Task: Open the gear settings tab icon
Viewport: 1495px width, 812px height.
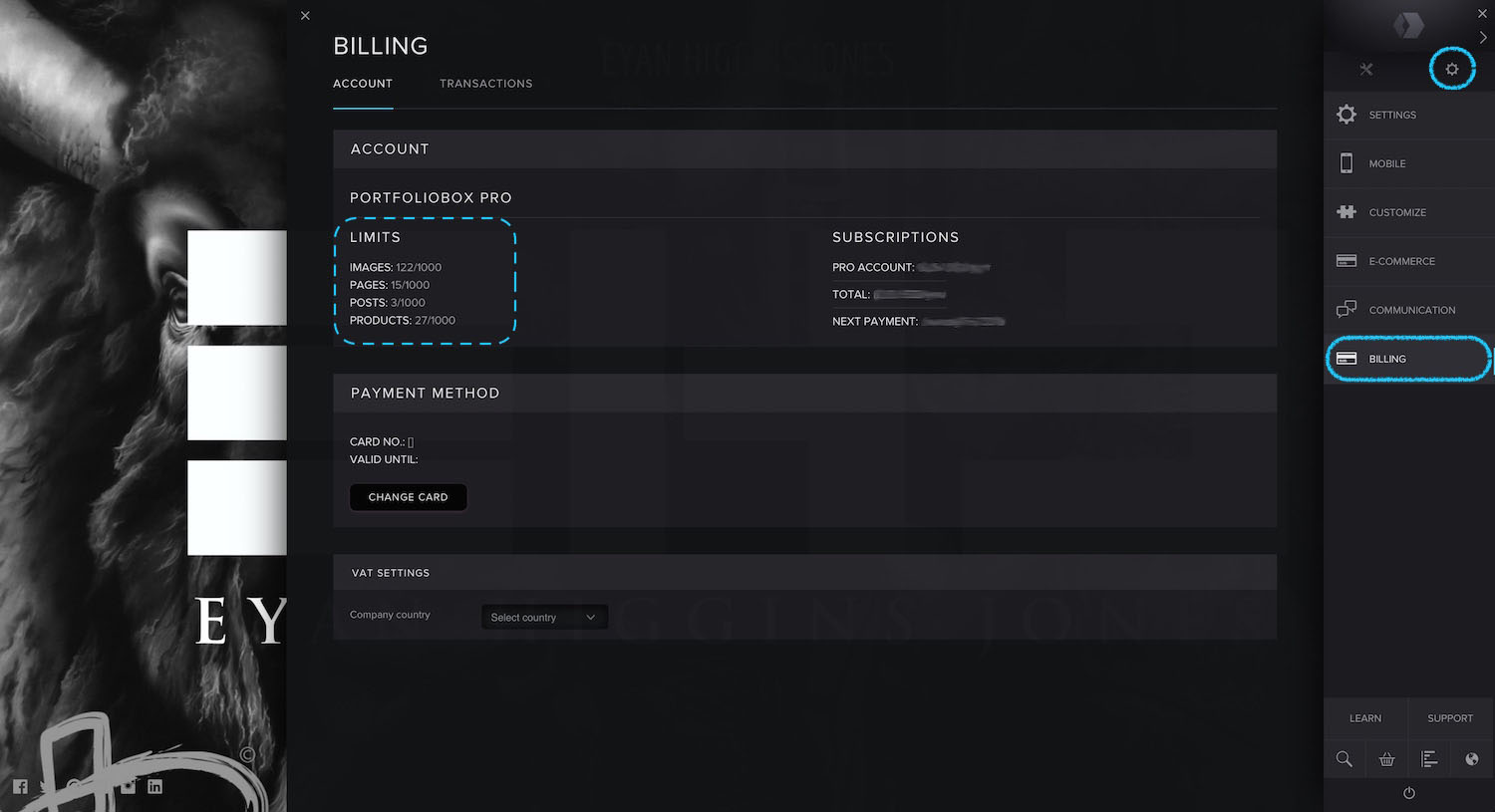Action: click(1451, 70)
